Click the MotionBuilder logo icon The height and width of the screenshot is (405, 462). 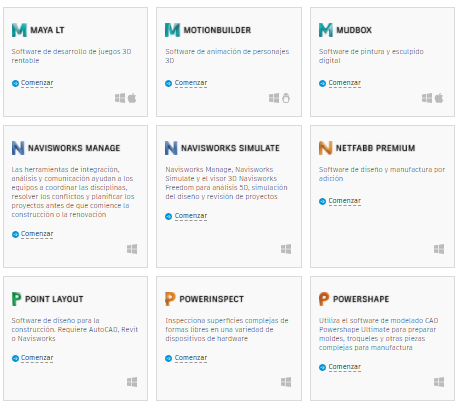tap(172, 30)
